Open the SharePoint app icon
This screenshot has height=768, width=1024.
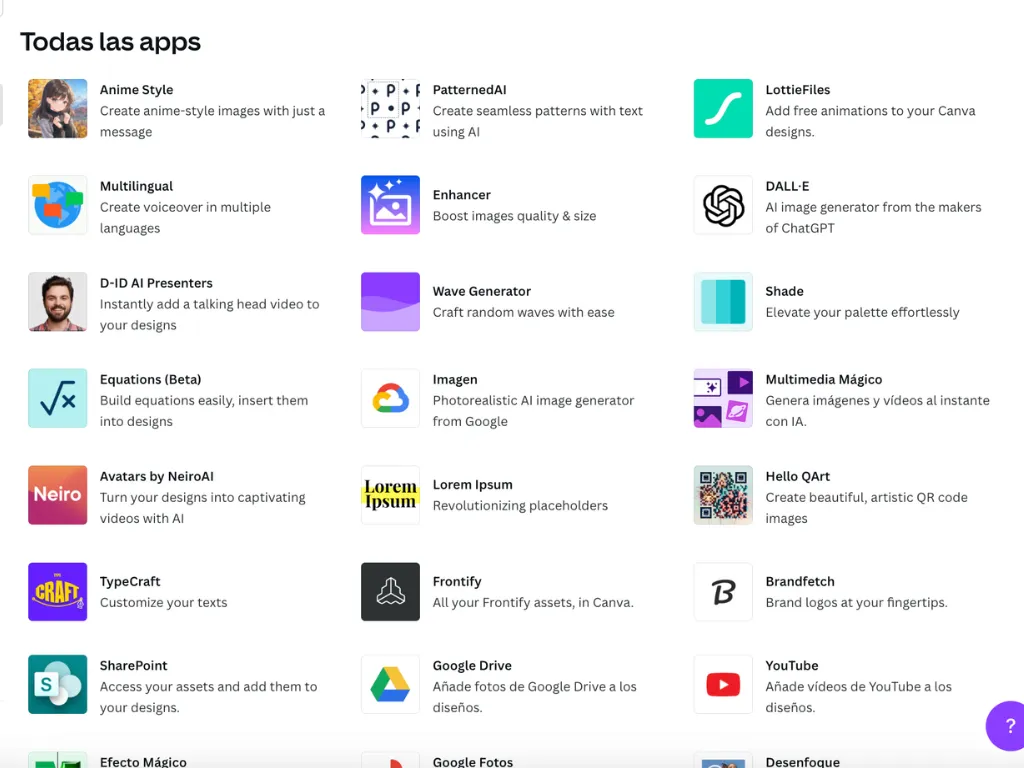57,684
